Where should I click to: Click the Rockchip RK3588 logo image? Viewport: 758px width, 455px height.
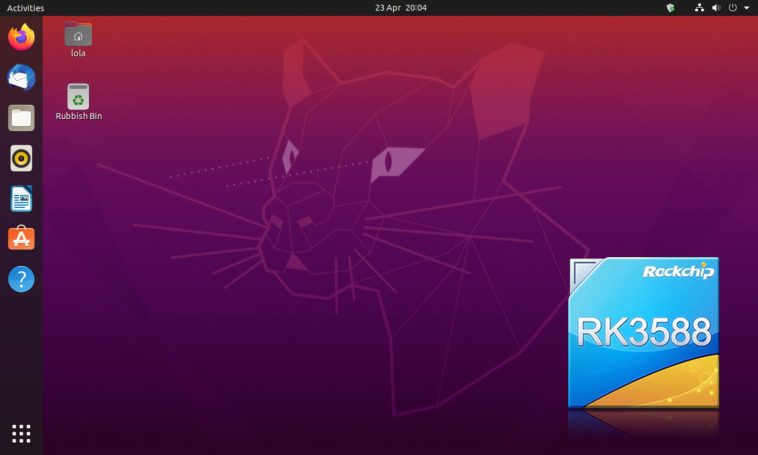coord(643,332)
